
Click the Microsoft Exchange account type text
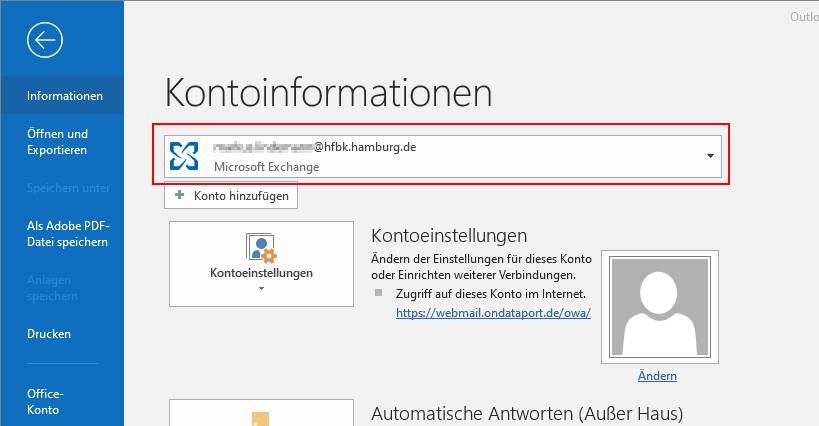pyautogui.click(x=266, y=167)
